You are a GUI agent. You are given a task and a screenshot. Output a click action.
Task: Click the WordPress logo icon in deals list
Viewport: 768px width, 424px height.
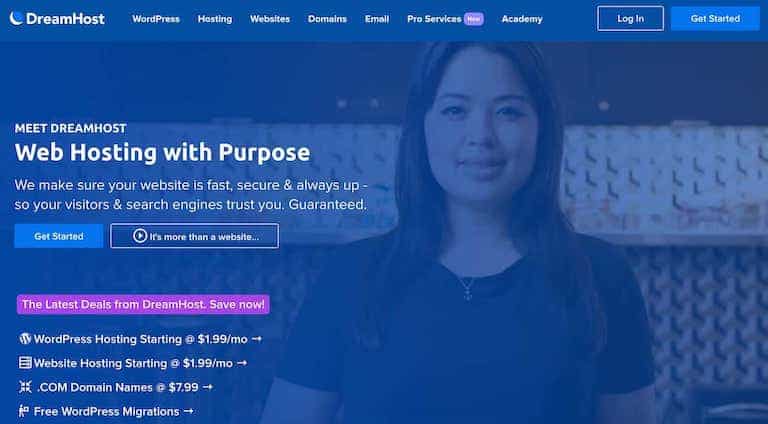point(25,339)
